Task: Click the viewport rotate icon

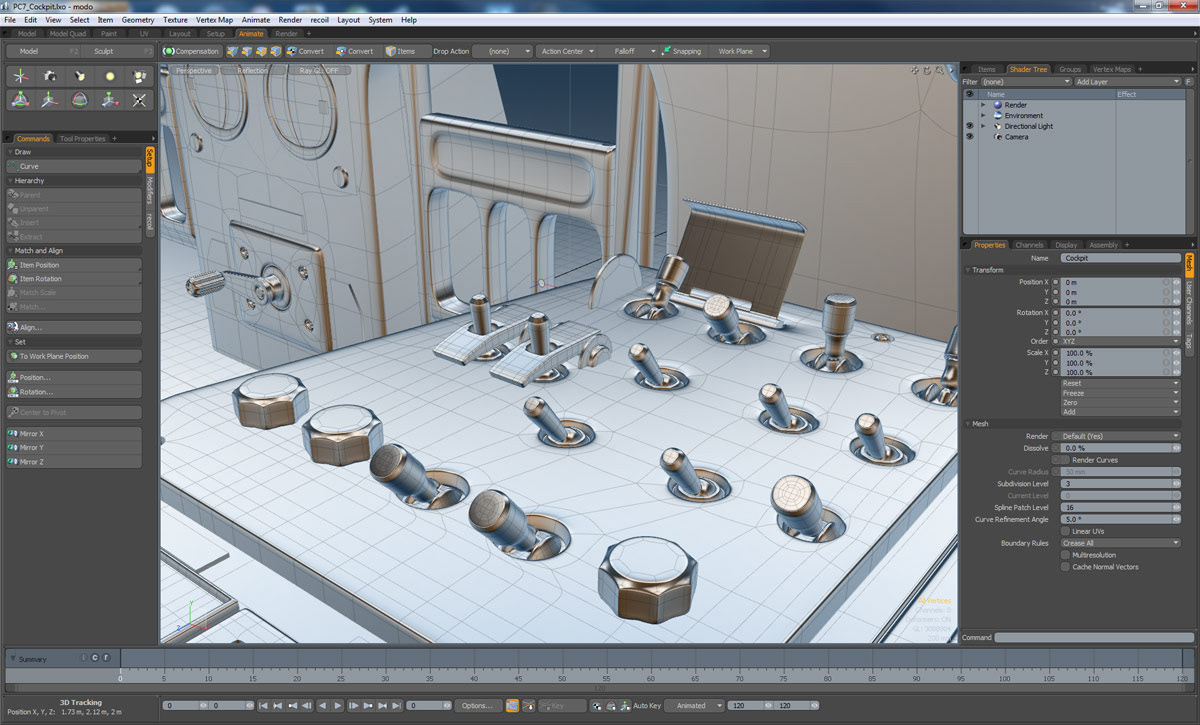Action: [927, 70]
